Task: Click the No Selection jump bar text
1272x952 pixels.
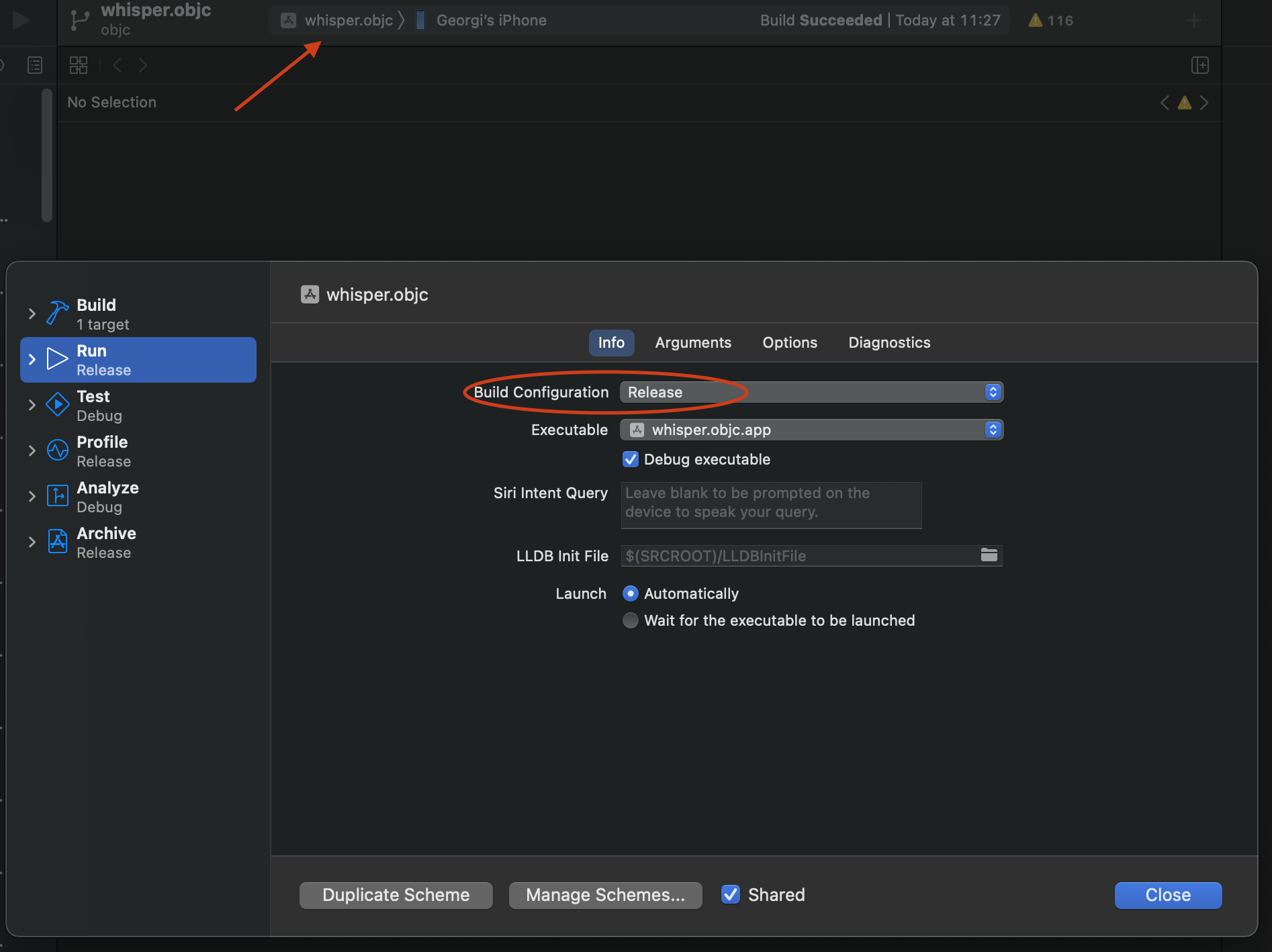Action: [112, 102]
